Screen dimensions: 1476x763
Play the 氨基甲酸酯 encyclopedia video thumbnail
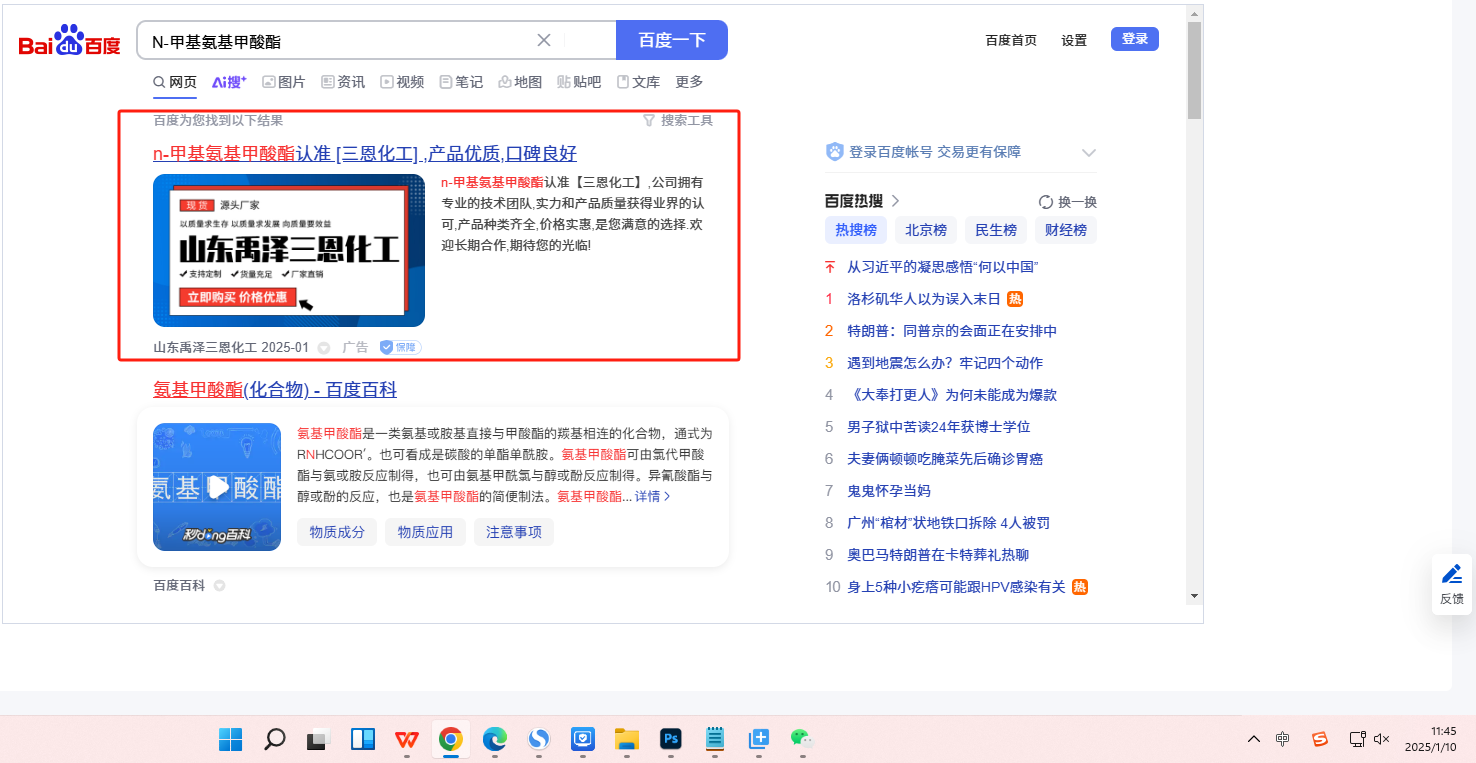coord(217,487)
